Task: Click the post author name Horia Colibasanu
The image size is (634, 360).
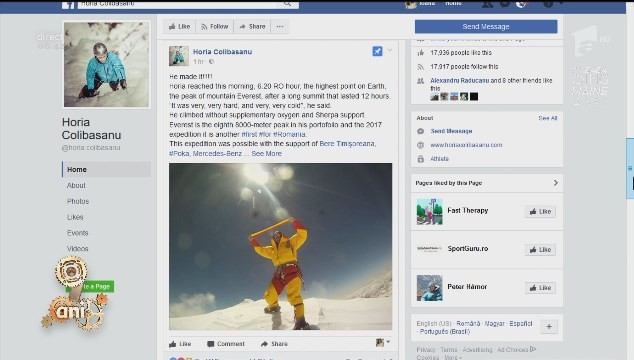Action: pyautogui.click(x=222, y=52)
